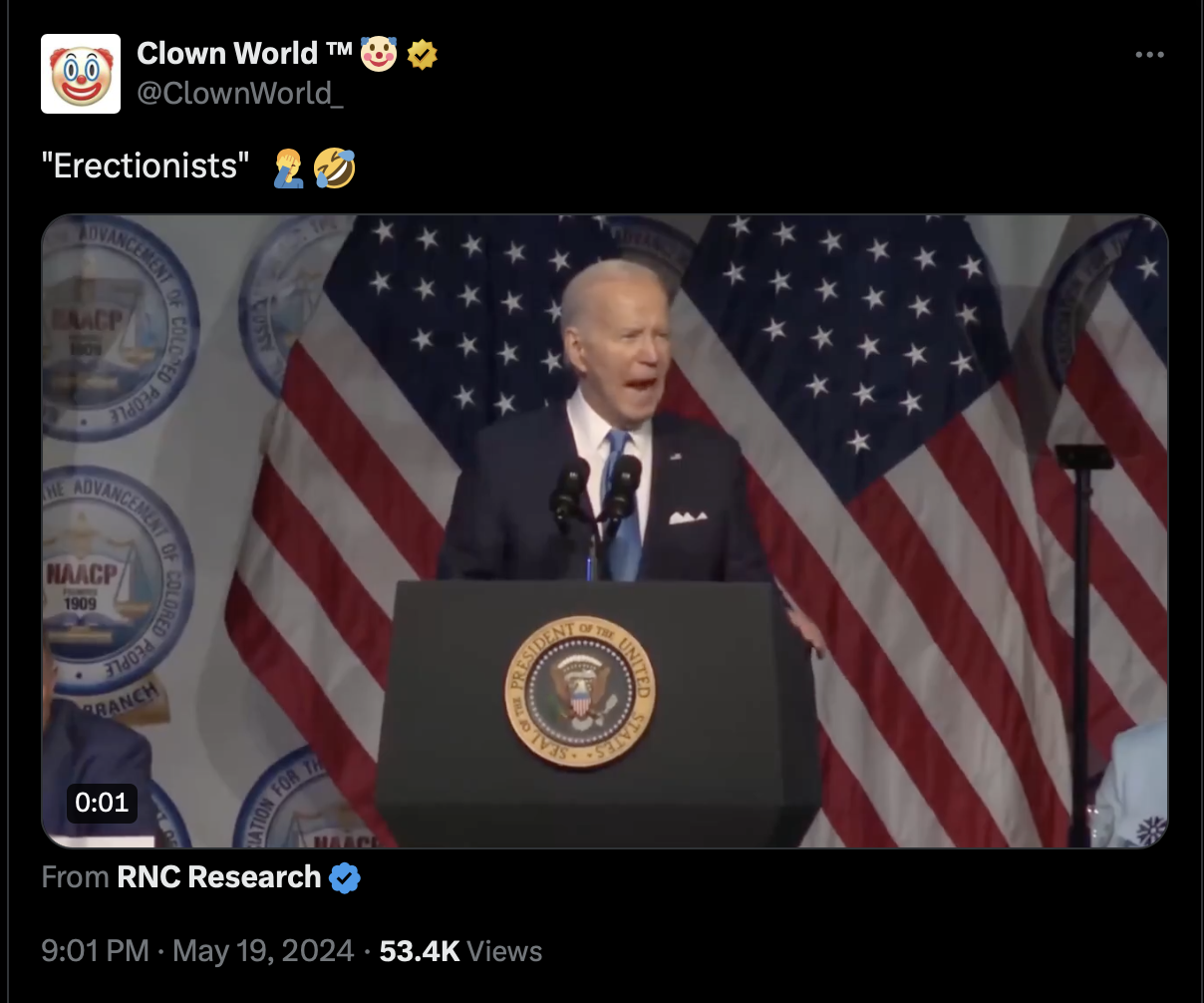
Task: Select the "Erectionists" tweet text
Action: 145,167
